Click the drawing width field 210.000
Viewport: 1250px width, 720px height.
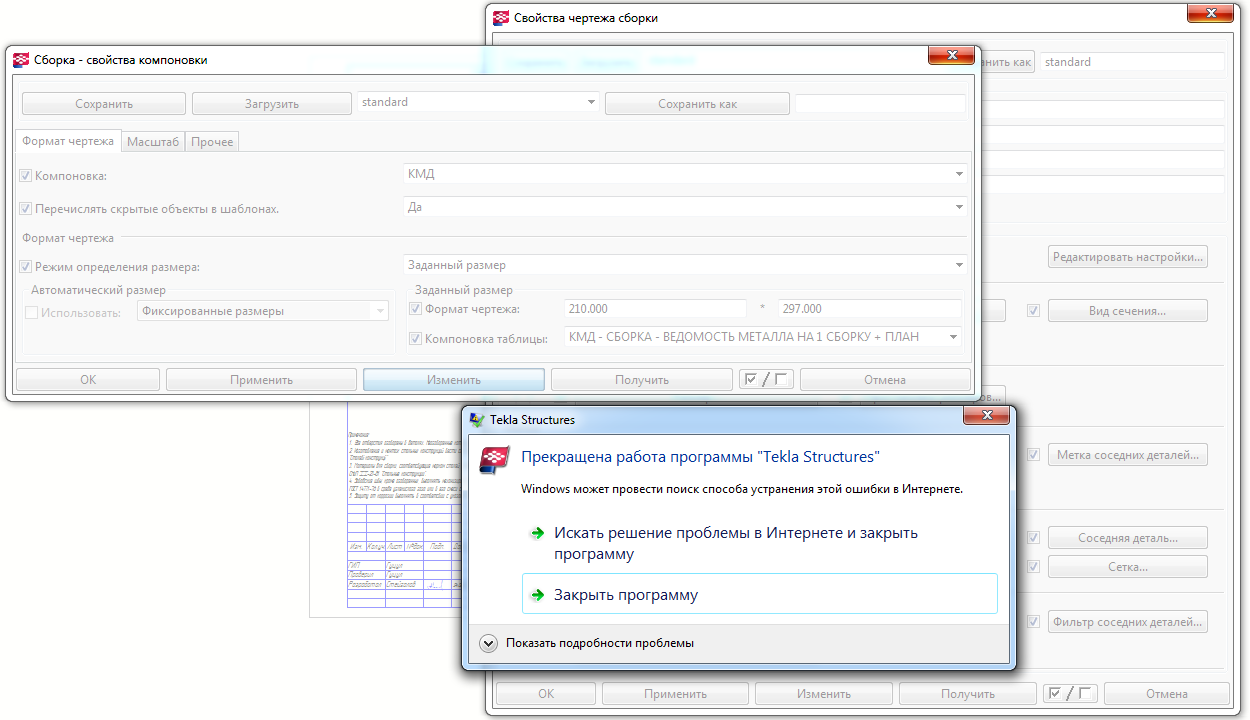click(x=655, y=309)
